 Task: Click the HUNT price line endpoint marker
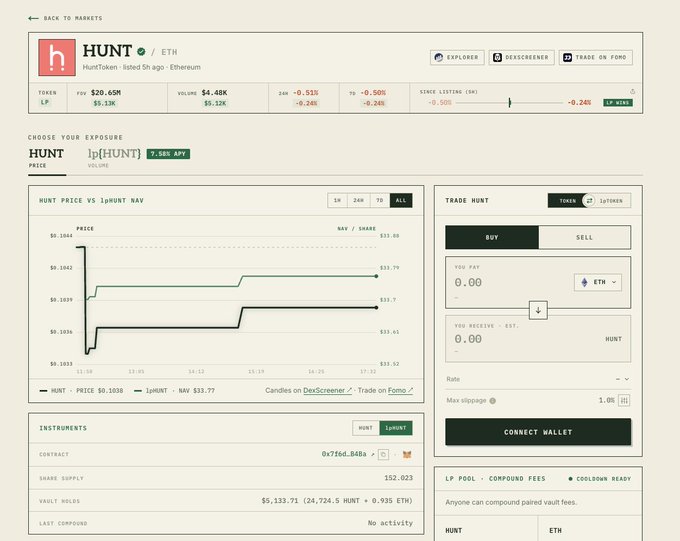[376, 308]
